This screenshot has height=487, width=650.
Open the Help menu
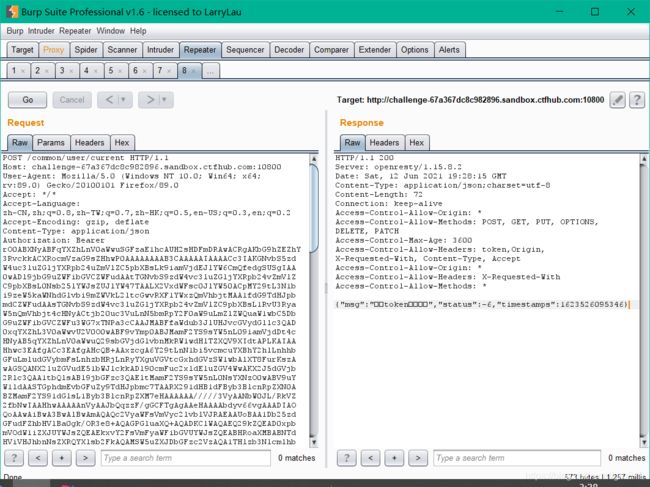click(x=138, y=31)
